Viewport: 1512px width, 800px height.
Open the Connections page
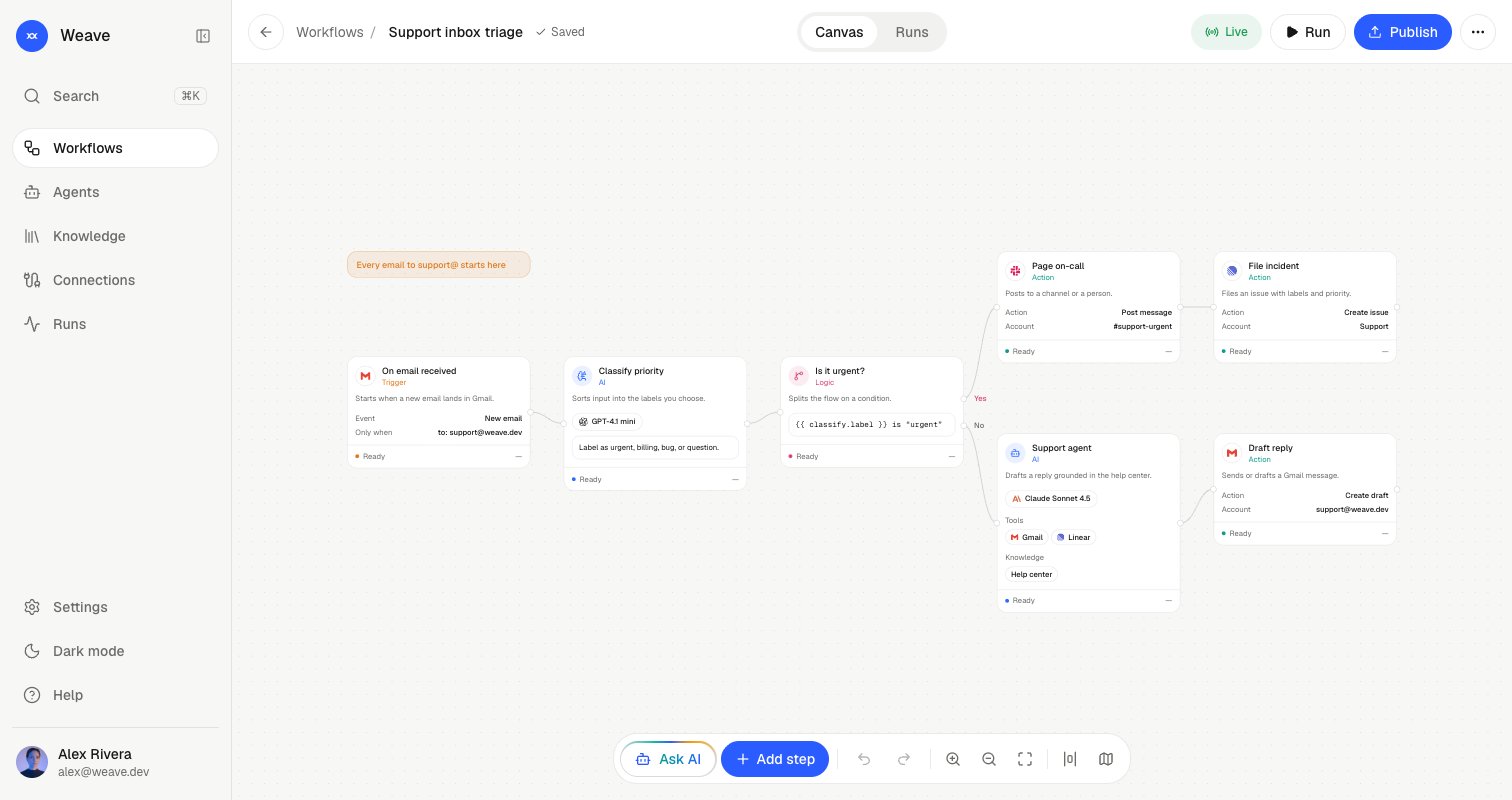click(x=116, y=280)
